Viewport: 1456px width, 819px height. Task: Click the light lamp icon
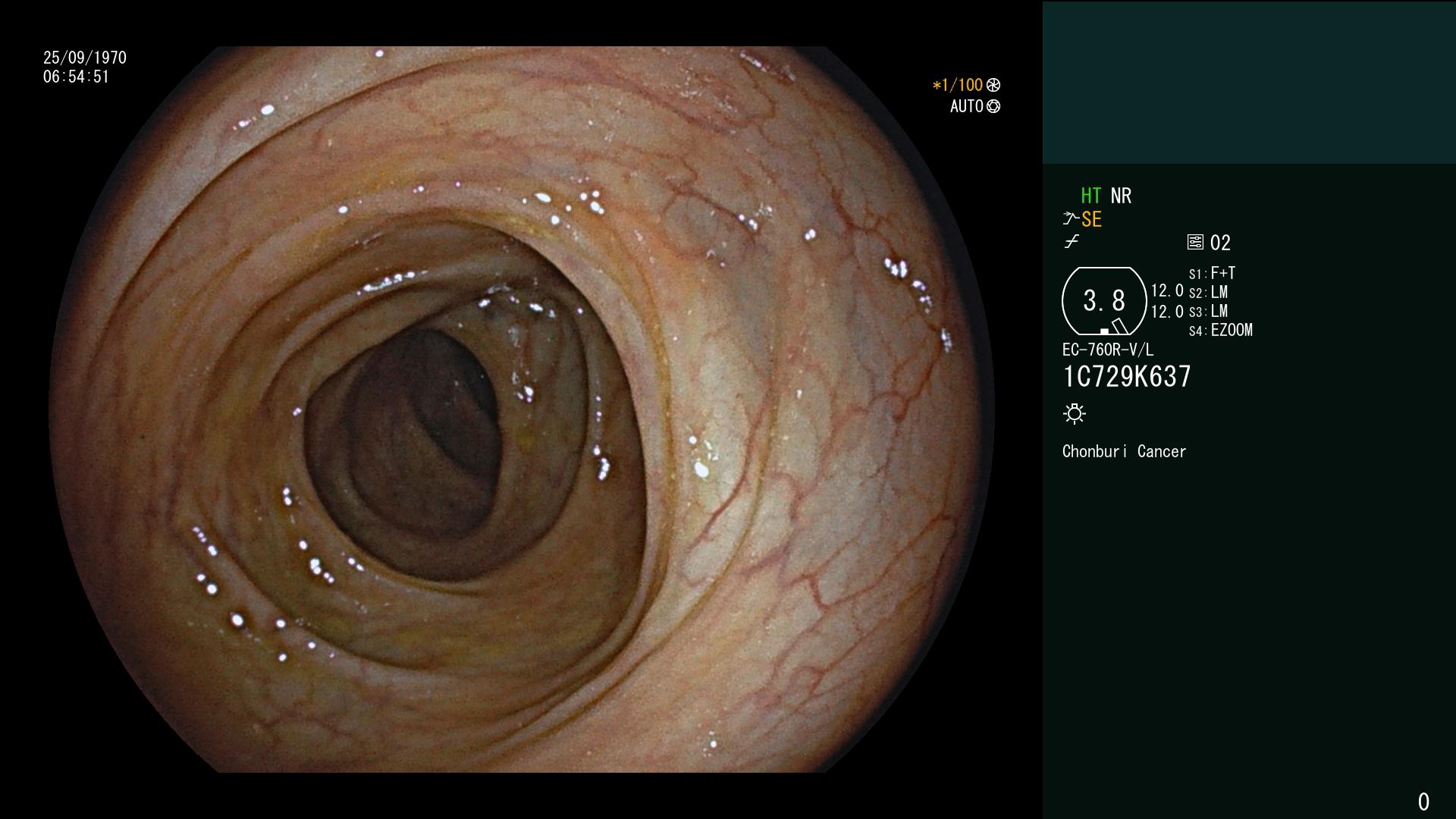(x=1075, y=413)
